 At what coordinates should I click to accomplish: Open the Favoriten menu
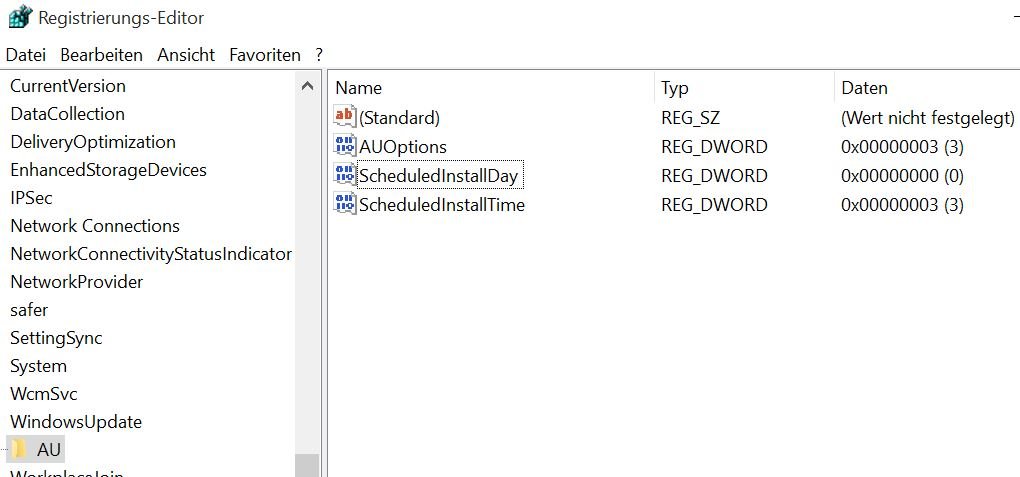(265, 55)
